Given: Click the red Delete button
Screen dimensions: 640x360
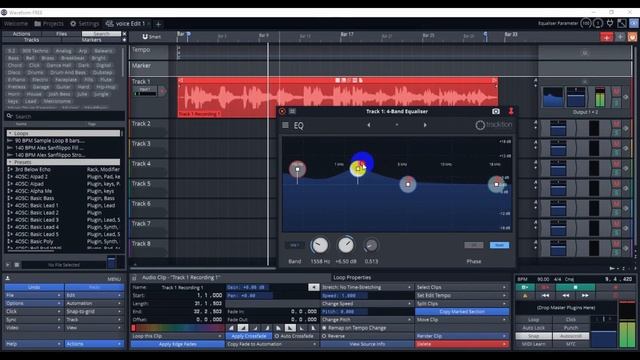Looking at the screenshot, I should pyautogui.click(x=462, y=344).
